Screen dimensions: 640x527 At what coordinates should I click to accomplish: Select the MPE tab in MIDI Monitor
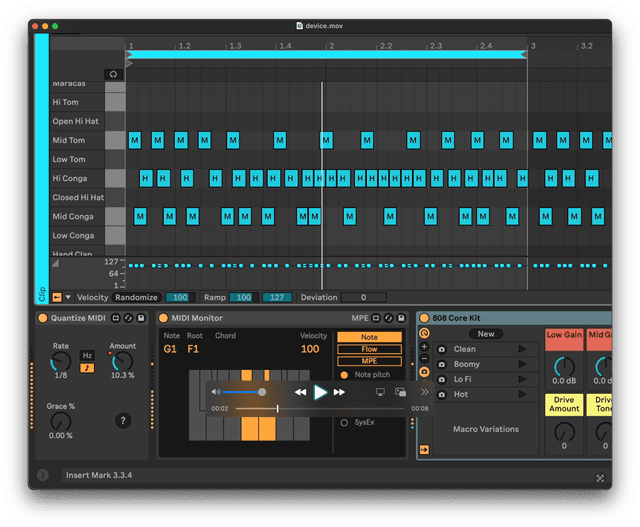(x=369, y=361)
